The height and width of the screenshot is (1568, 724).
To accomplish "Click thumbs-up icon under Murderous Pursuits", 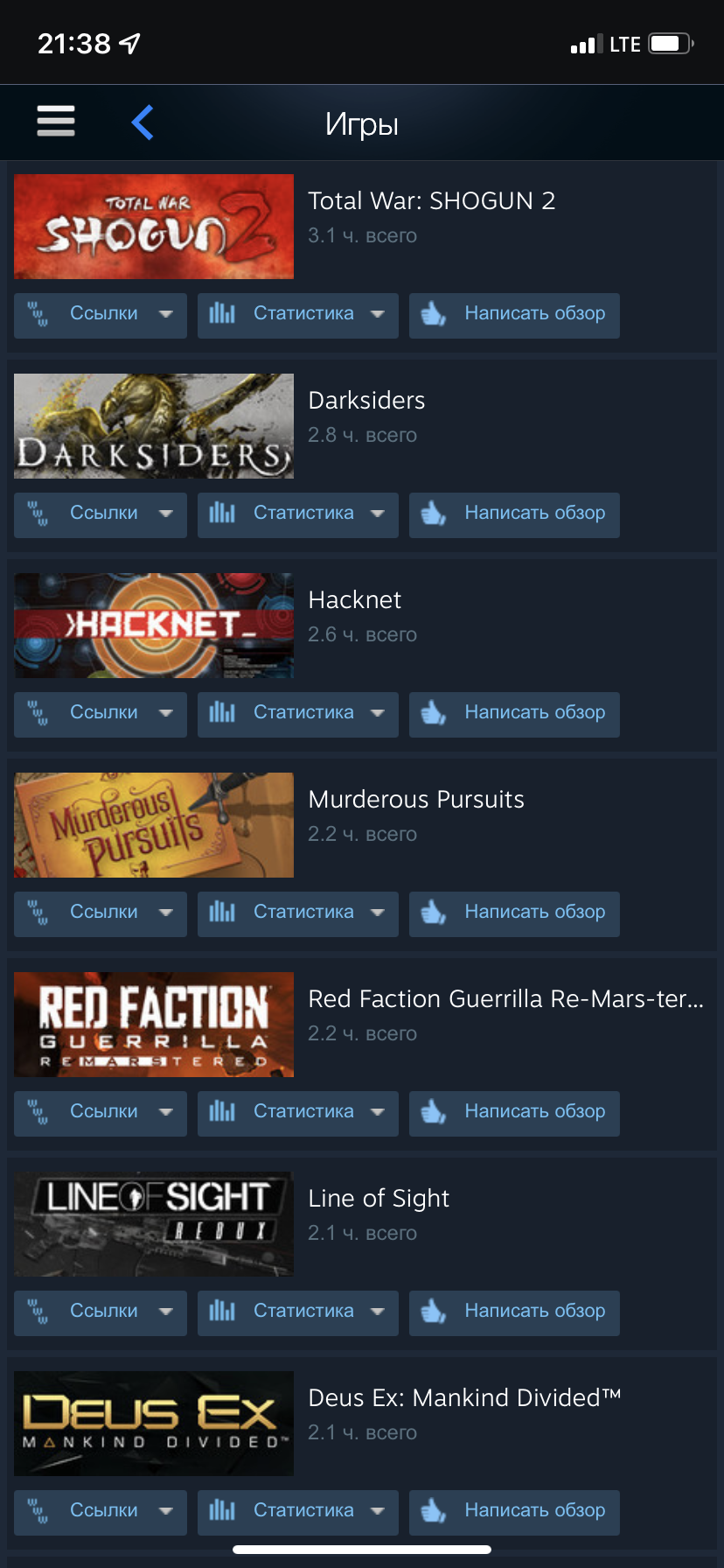I will (x=434, y=912).
